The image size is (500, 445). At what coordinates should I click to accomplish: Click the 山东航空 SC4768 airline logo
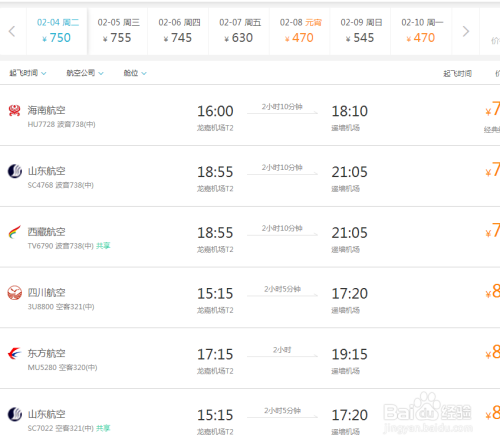tap(15, 171)
